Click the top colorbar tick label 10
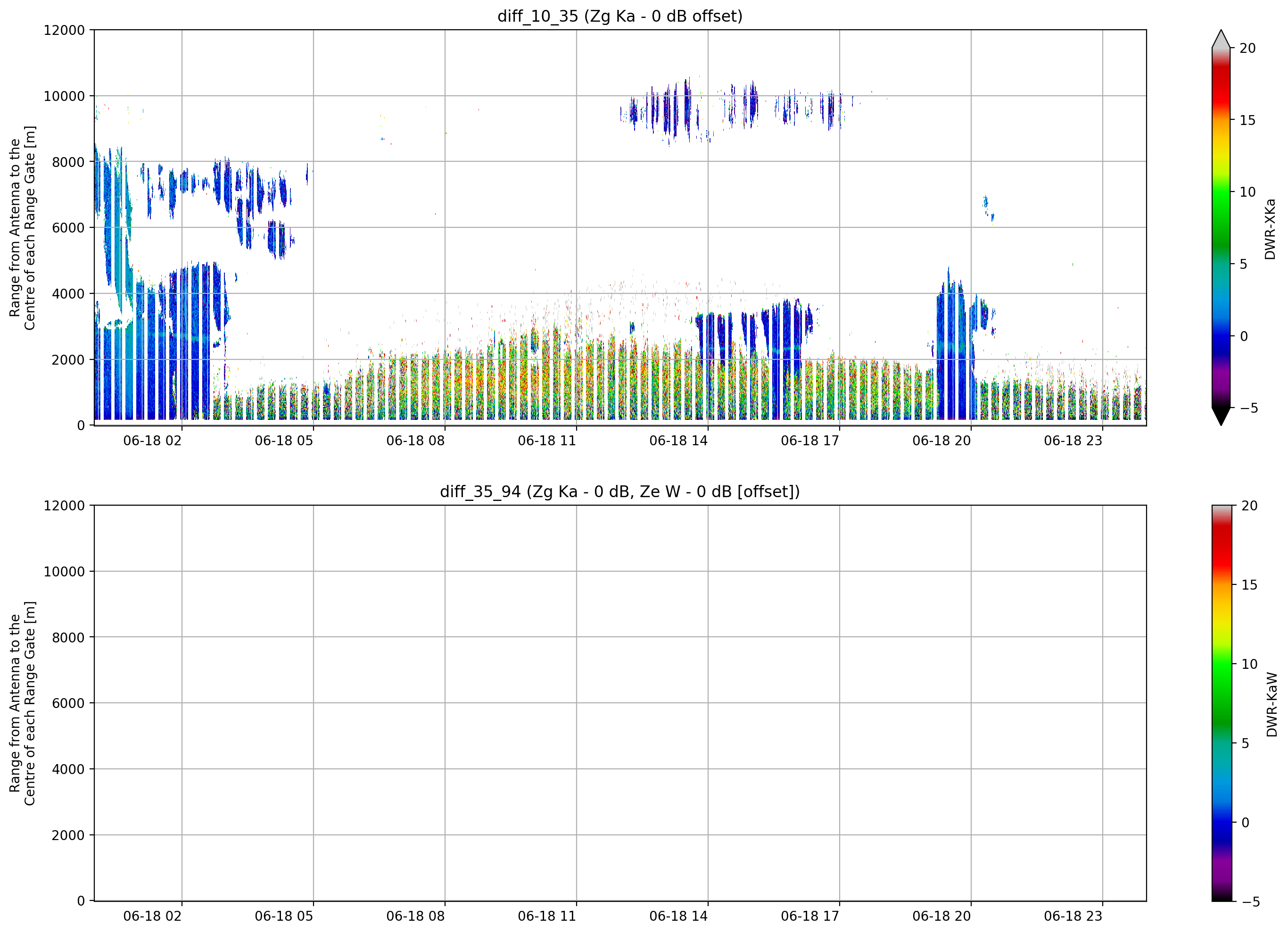The height and width of the screenshot is (933, 1288). click(1247, 192)
